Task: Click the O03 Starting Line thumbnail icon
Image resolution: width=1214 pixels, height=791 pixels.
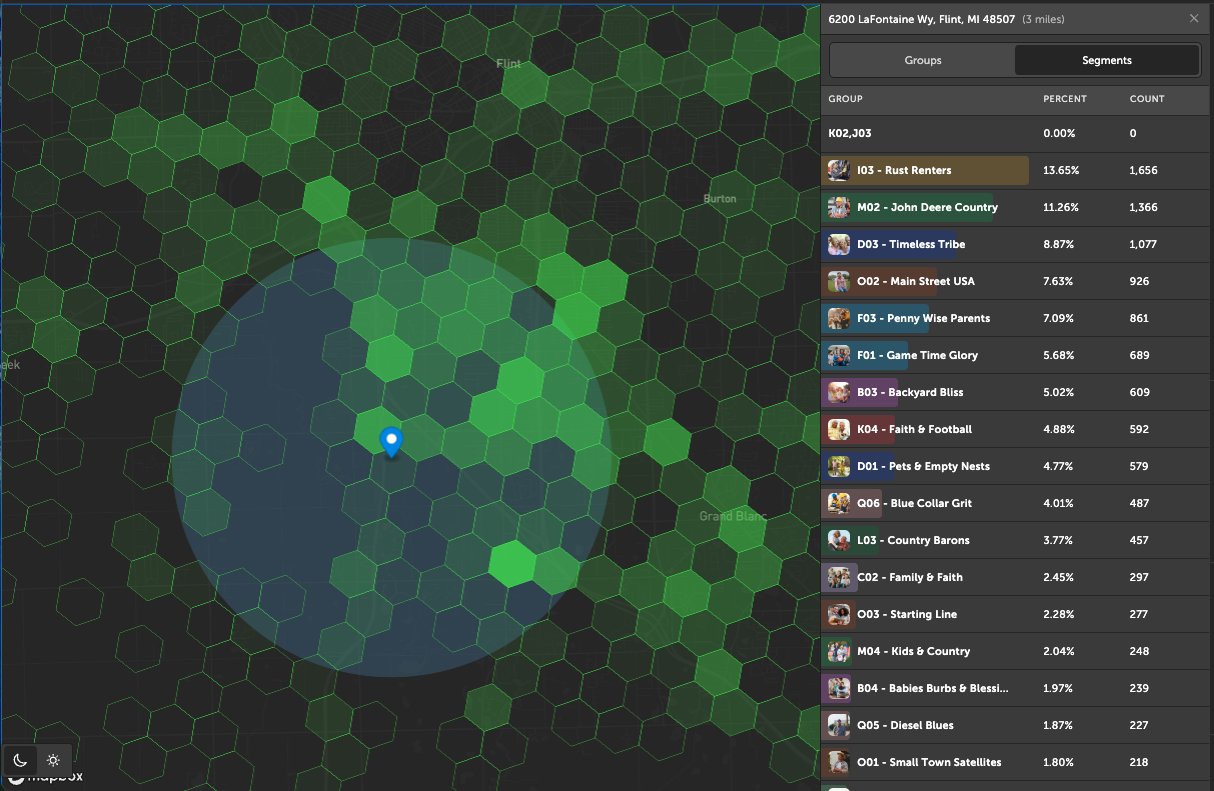Action: click(x=839, y=614)
